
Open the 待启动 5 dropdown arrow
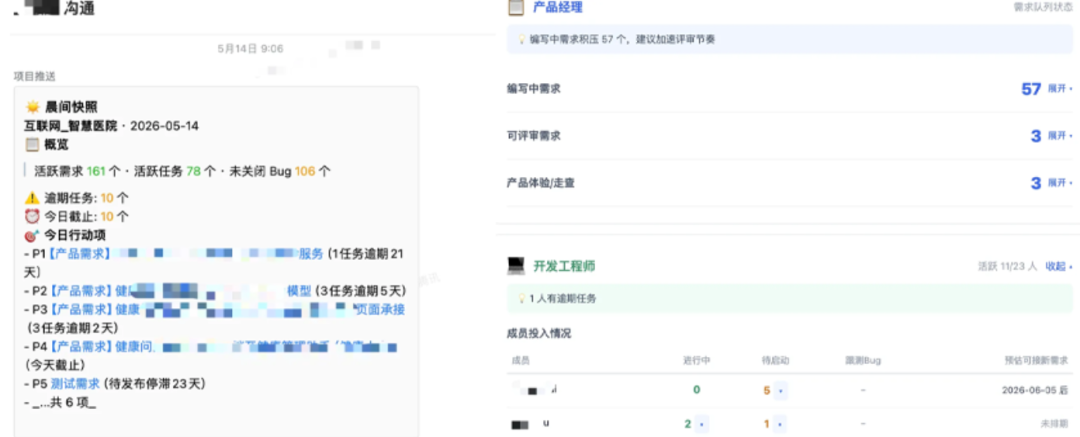click(780, 391)
